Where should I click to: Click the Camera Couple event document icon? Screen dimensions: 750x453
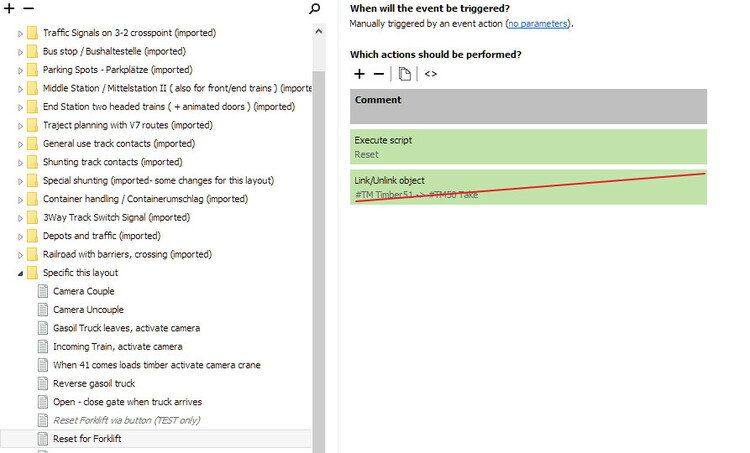point(43,291)
